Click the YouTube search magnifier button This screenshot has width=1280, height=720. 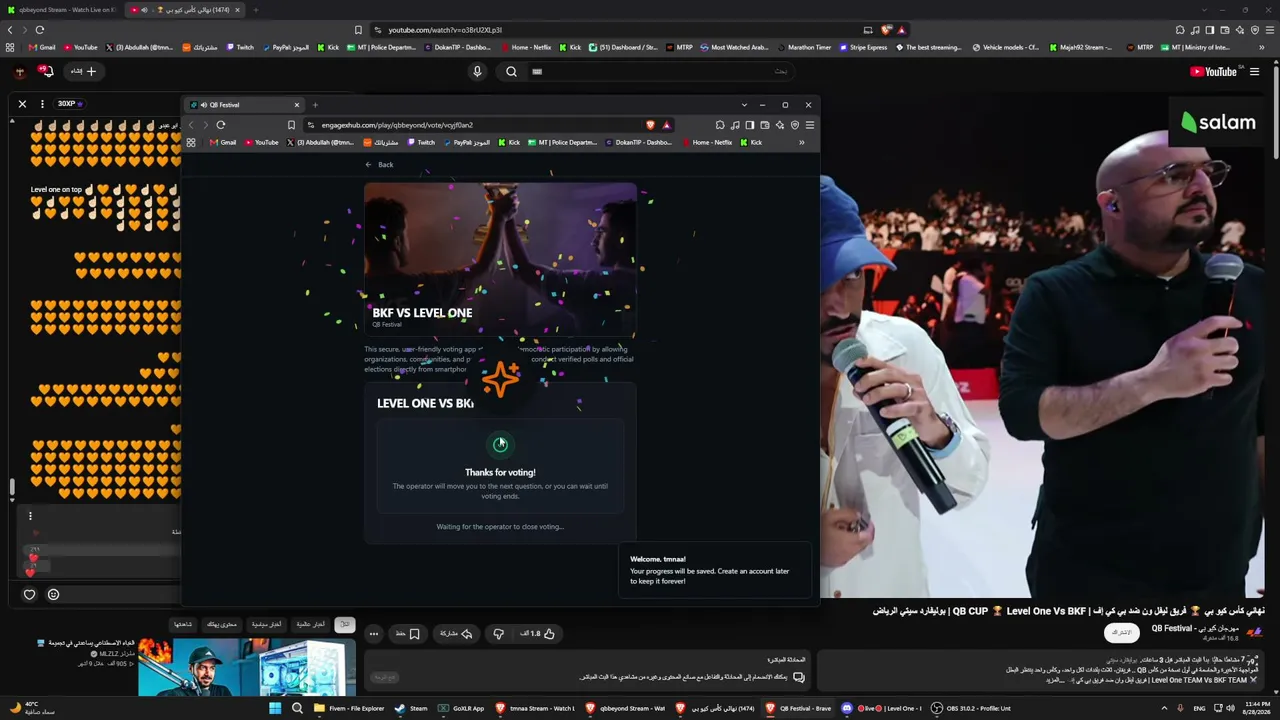[x=511, y=71]
